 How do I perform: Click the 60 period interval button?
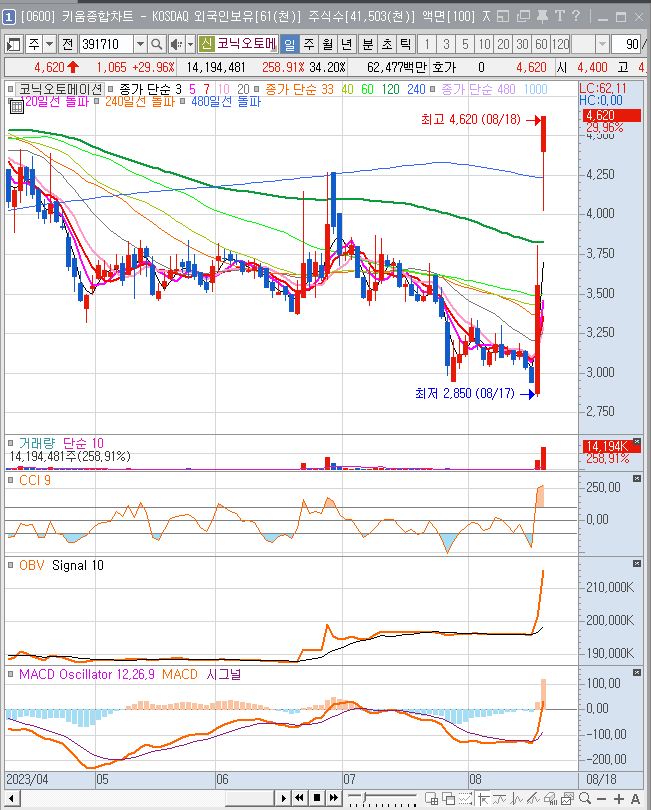(541, 44)
